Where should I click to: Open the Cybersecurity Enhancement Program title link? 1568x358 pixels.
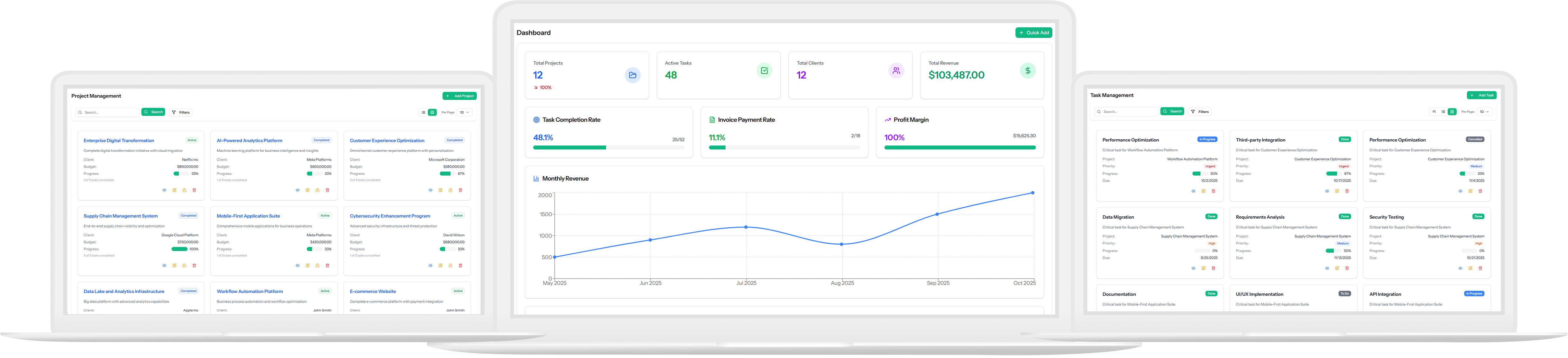(x=390, y=216)
